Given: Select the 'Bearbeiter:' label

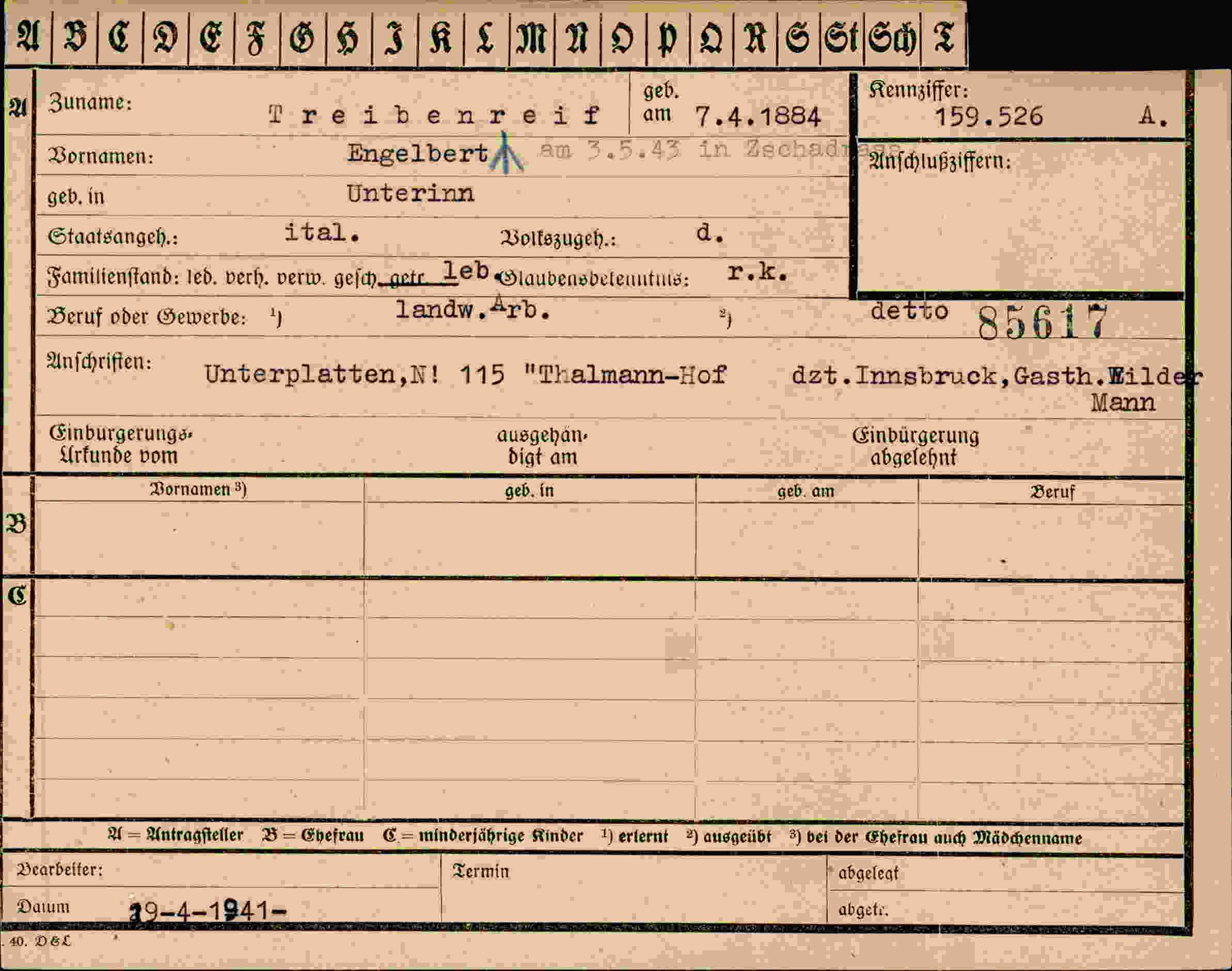Looking at the screenshot, I should coord(60,870).
